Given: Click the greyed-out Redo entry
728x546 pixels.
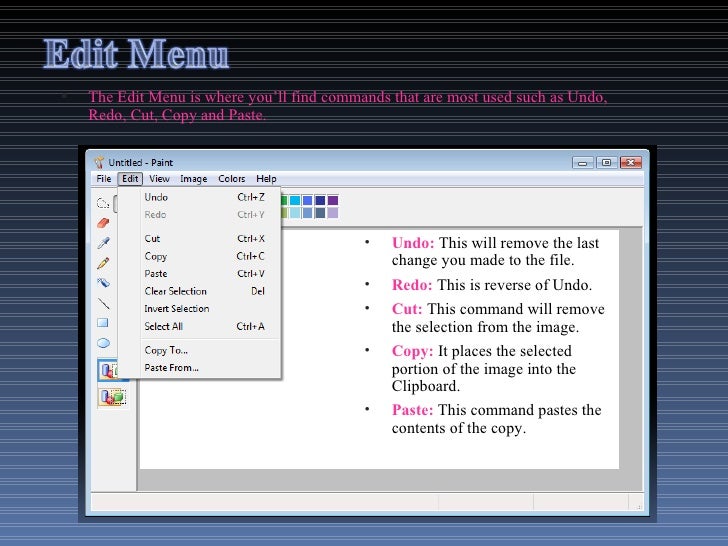Looking at the screenshot, I should 200,215.
